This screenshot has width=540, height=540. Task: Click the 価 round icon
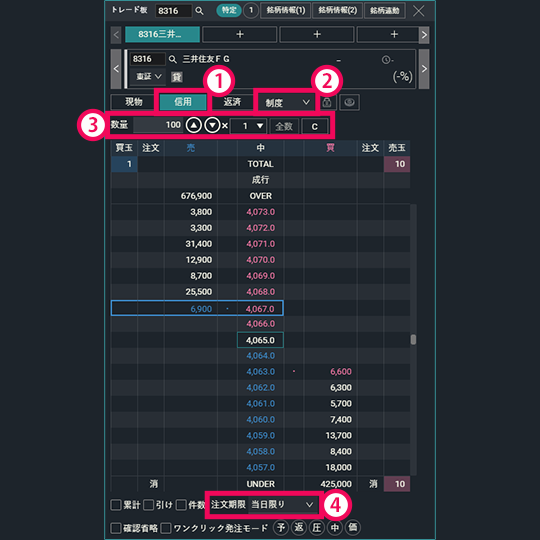point(353,527)
